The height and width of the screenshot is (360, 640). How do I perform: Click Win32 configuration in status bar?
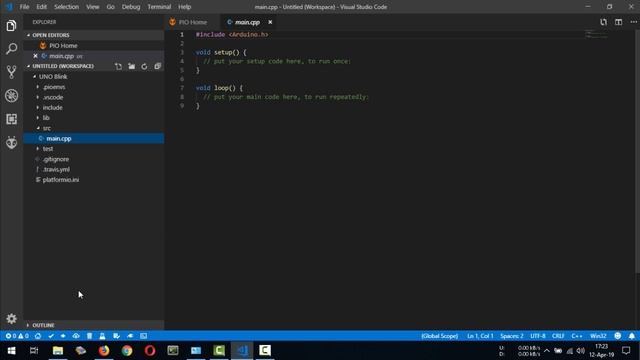pos(598,336)
